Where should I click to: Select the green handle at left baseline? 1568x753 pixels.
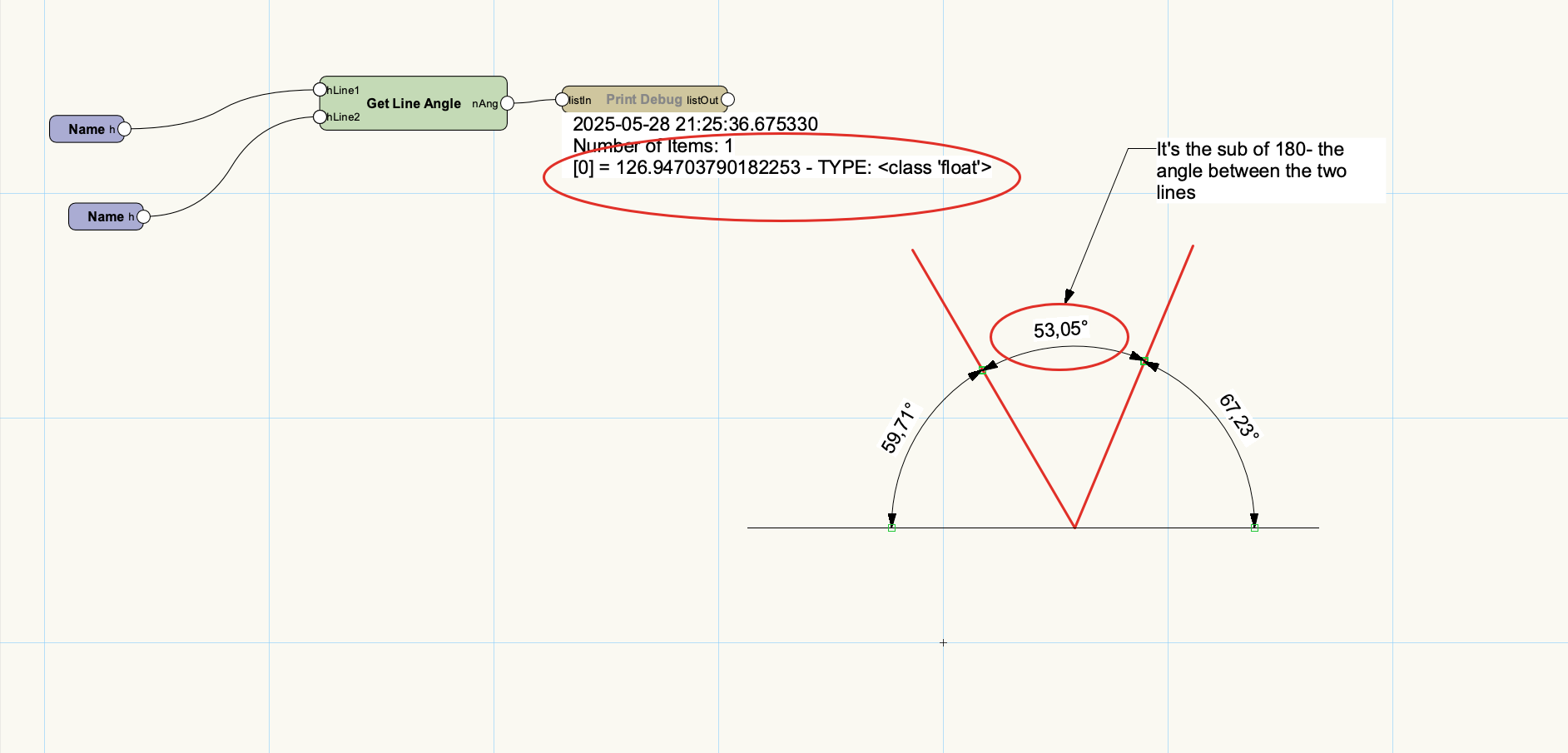[x=891, y=528]
